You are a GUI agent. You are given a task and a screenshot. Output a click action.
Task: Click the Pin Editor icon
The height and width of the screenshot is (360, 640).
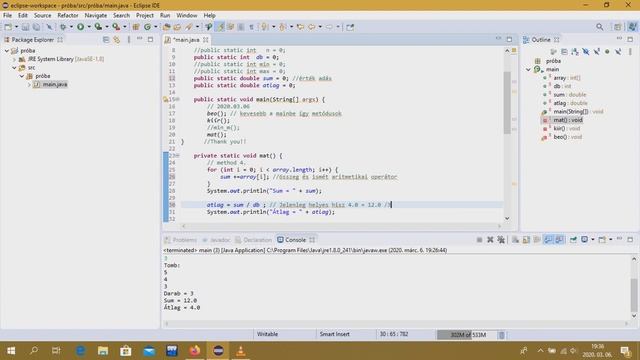point(350,27)
